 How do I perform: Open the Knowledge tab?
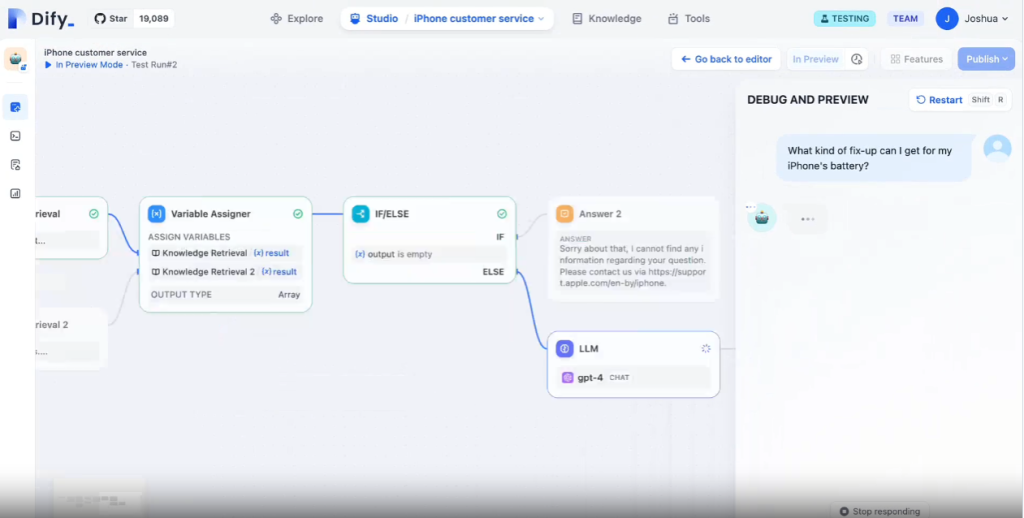click(607, 18)
